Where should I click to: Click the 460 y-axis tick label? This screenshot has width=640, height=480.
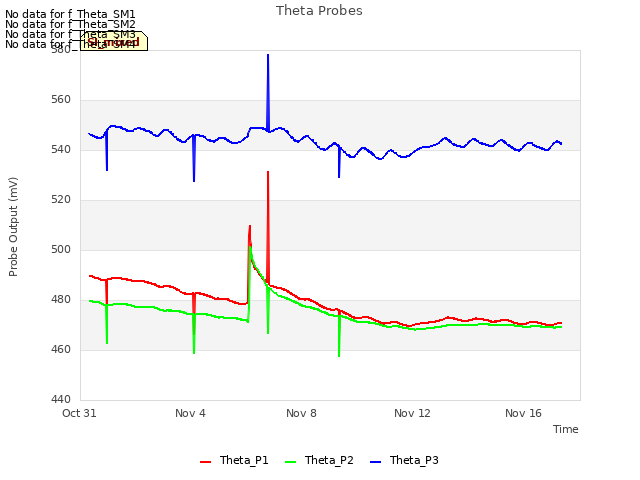tap(61, 349)
